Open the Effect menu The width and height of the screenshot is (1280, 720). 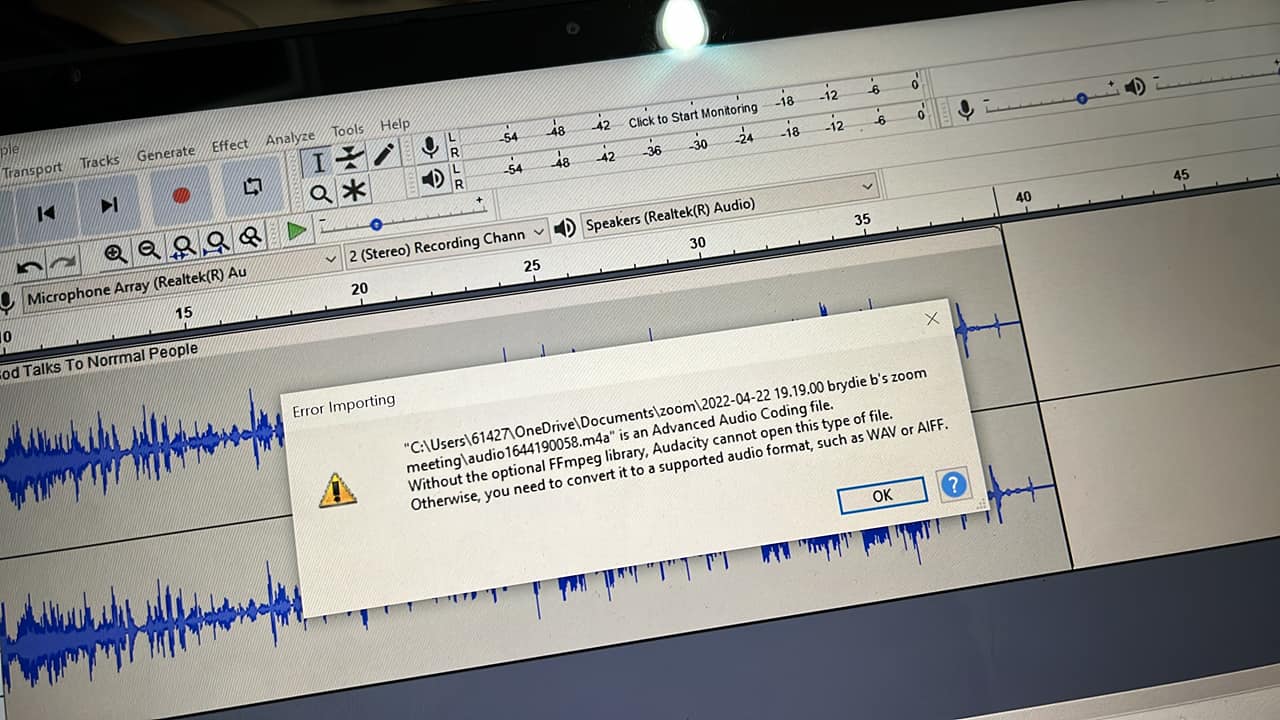pos(230,145)
